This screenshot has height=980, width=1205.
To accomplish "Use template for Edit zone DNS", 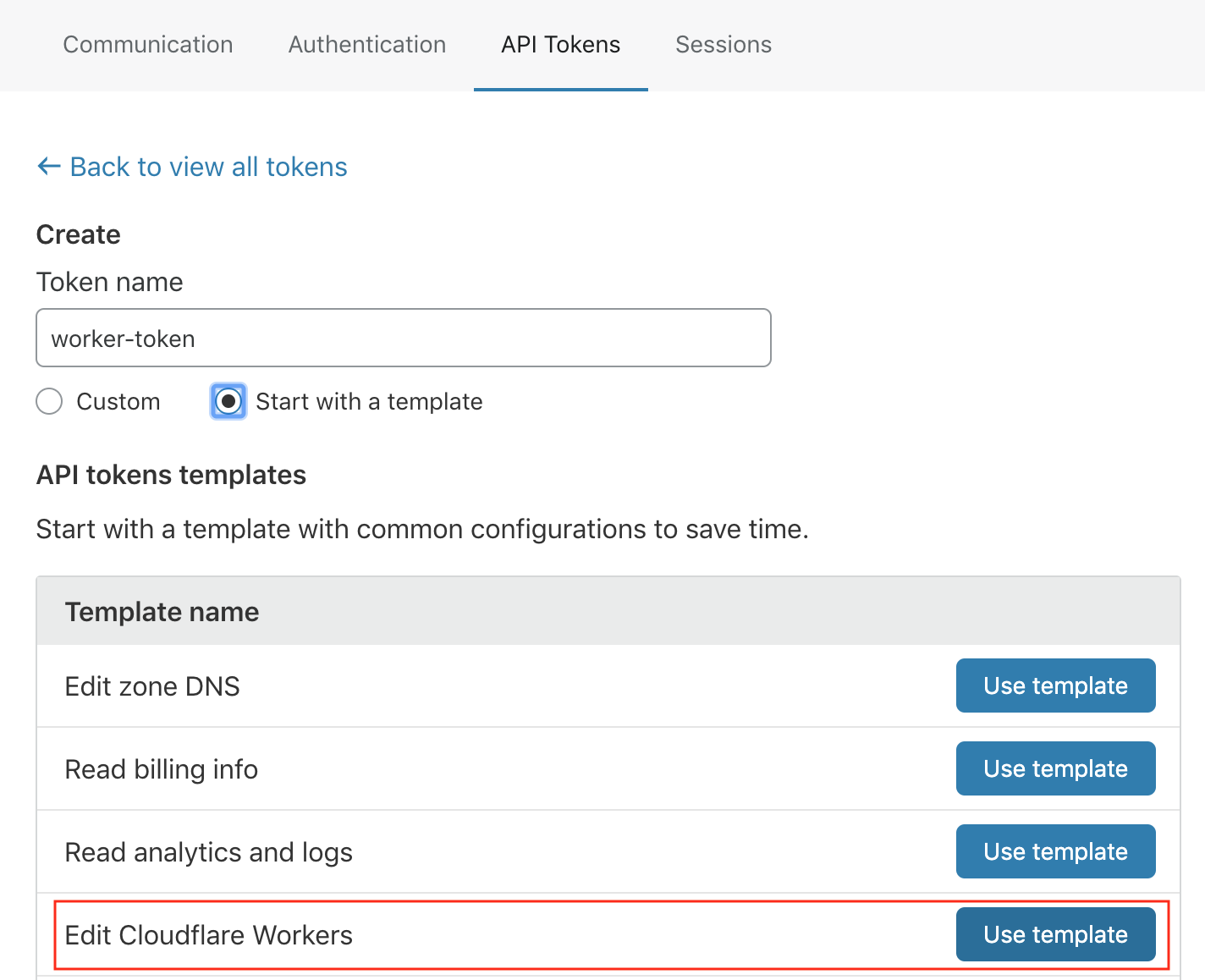I will point(1054,685).
